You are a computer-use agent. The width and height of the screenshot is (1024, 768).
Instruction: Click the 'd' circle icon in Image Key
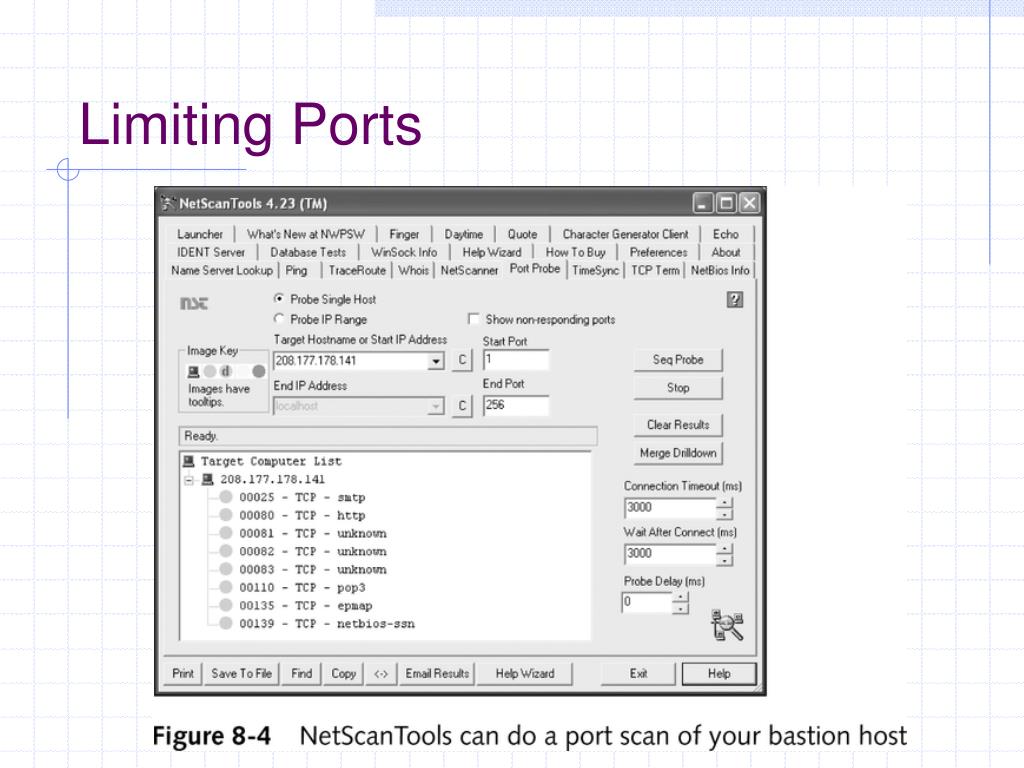(x=226, y=372)
